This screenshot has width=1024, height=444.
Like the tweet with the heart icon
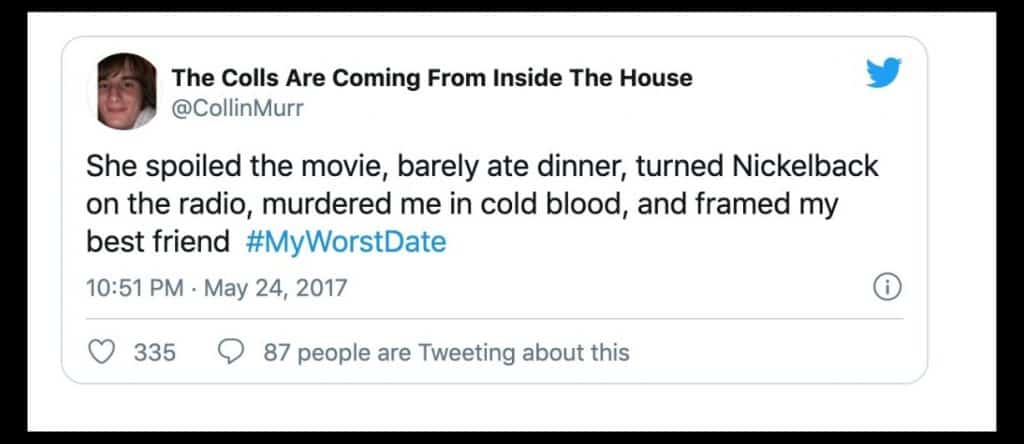(102, 352)
